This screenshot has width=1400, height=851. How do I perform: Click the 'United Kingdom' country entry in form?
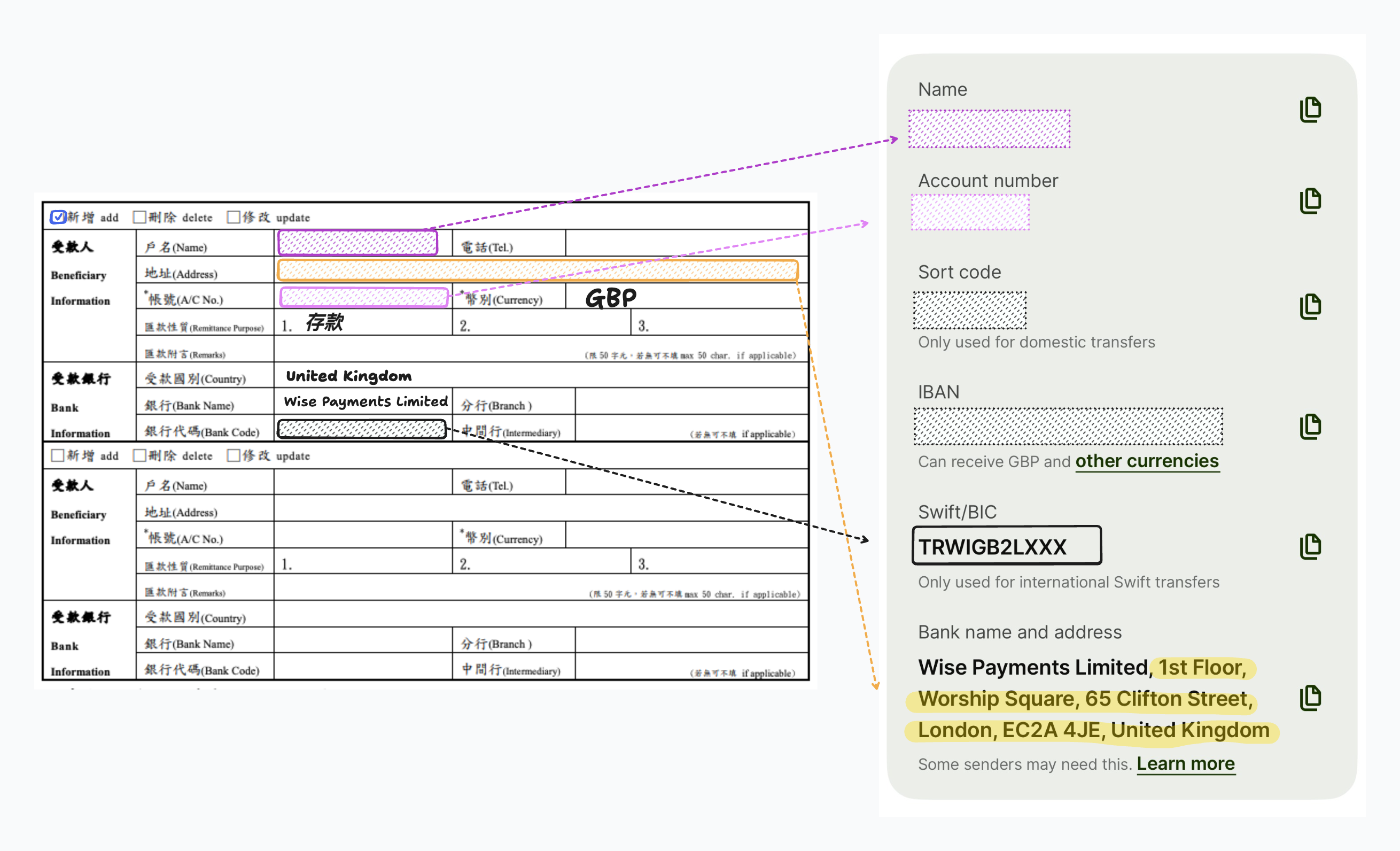(x=349, y=376)
